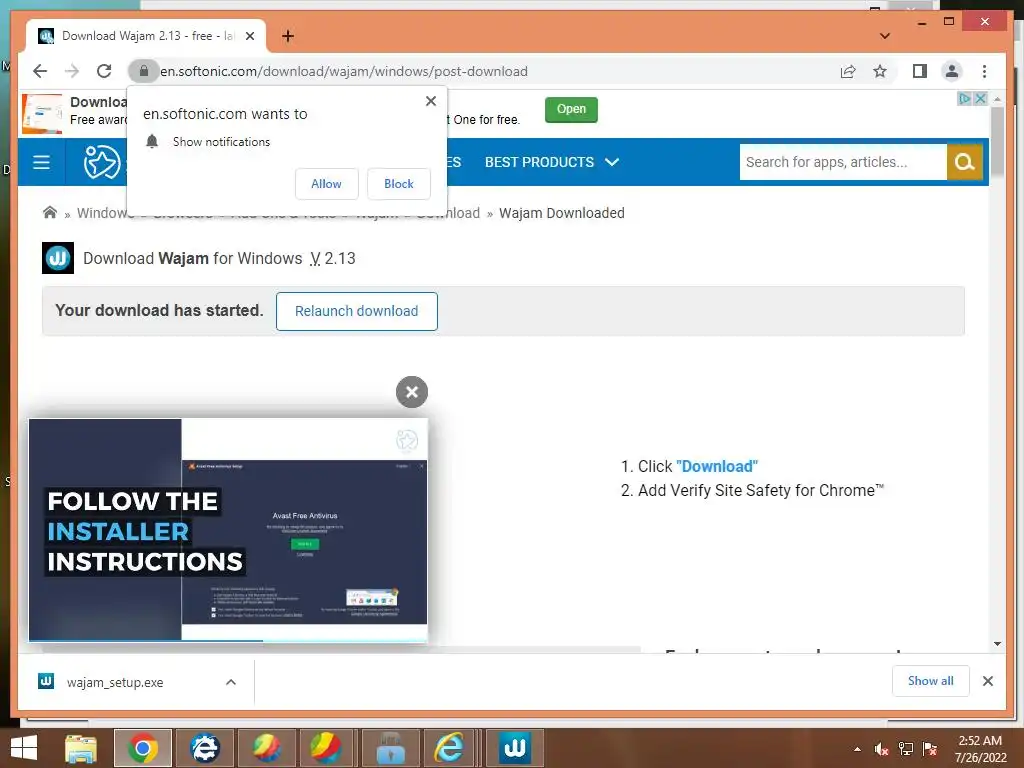Close the installer instructions video popup
The width and height of the screenshot is (1024, 768).
[x=411, y=392]
